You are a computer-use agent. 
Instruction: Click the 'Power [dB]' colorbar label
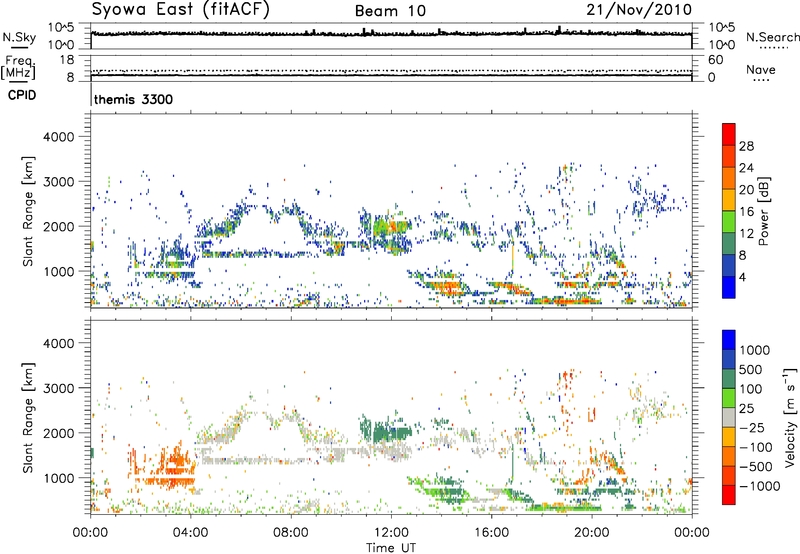point(763,211)
